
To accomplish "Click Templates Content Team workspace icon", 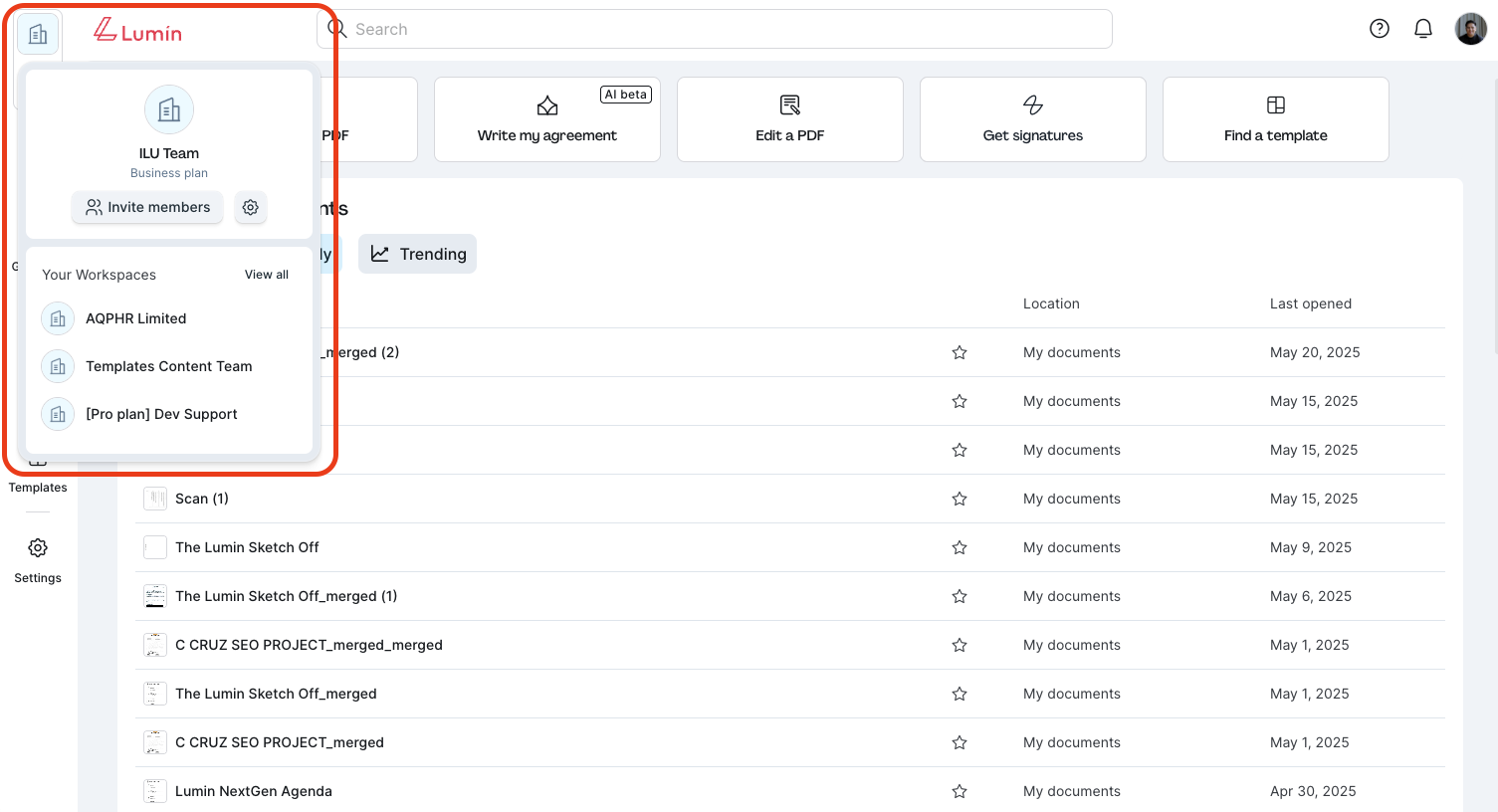I will pos(58,366).
